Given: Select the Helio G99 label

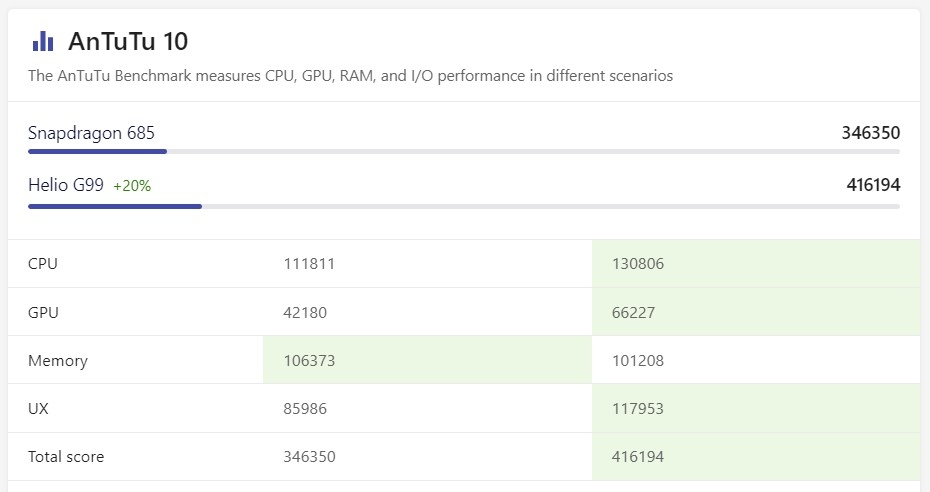Looking at the screenshot, I should [x=67, y=185].
